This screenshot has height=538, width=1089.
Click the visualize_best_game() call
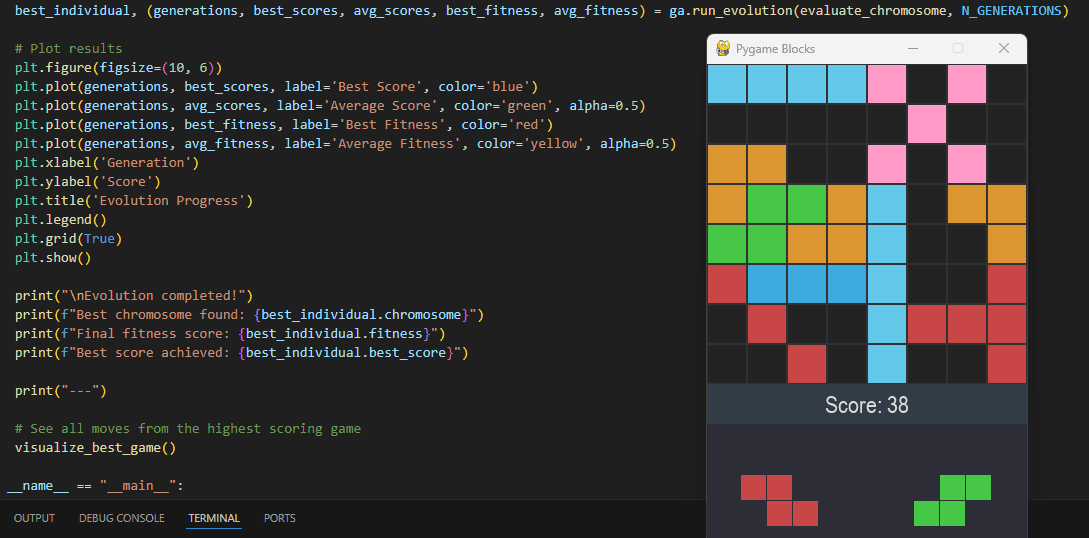[x=95, y=448]
